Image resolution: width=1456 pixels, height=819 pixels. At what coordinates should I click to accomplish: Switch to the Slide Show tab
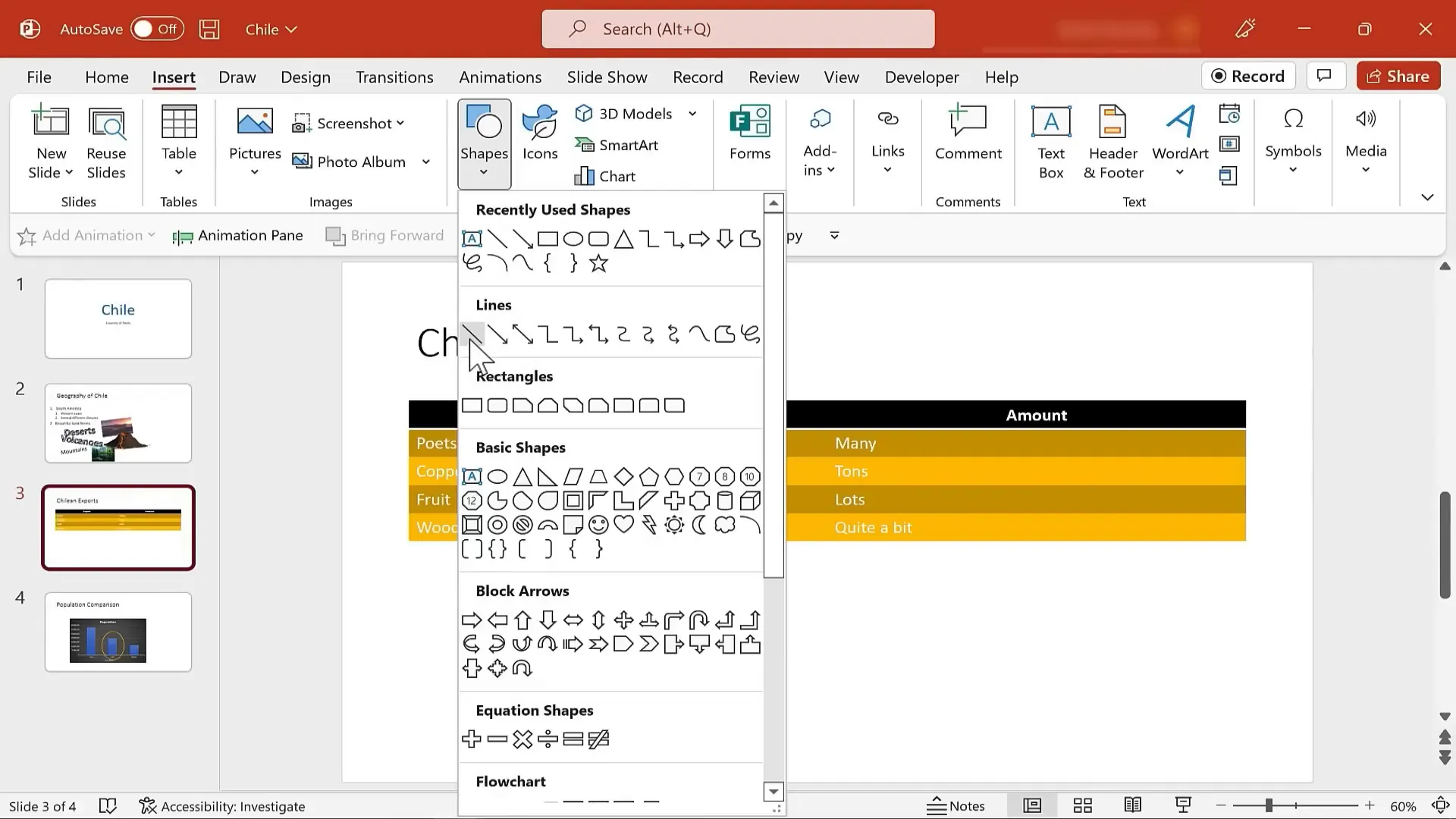tap(607, 77)
